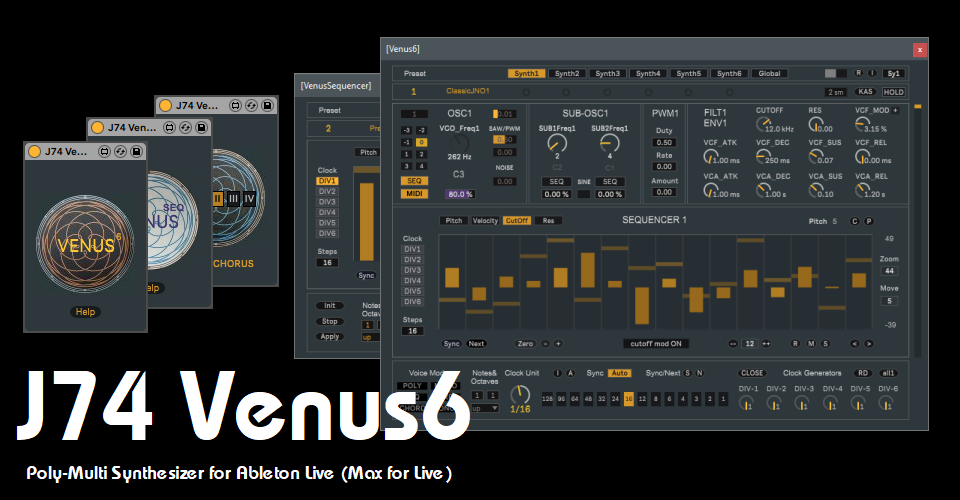Screen dimensions: 960x500
Task: Click the hot-swap icon on front Venus device
Action: pos(121,151)
